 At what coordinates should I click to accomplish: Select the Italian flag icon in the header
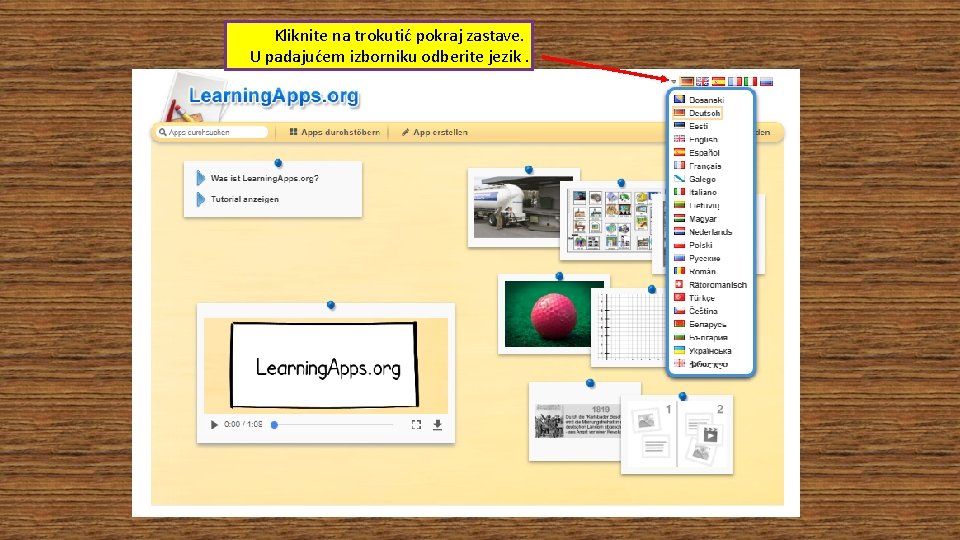point(751,81)
